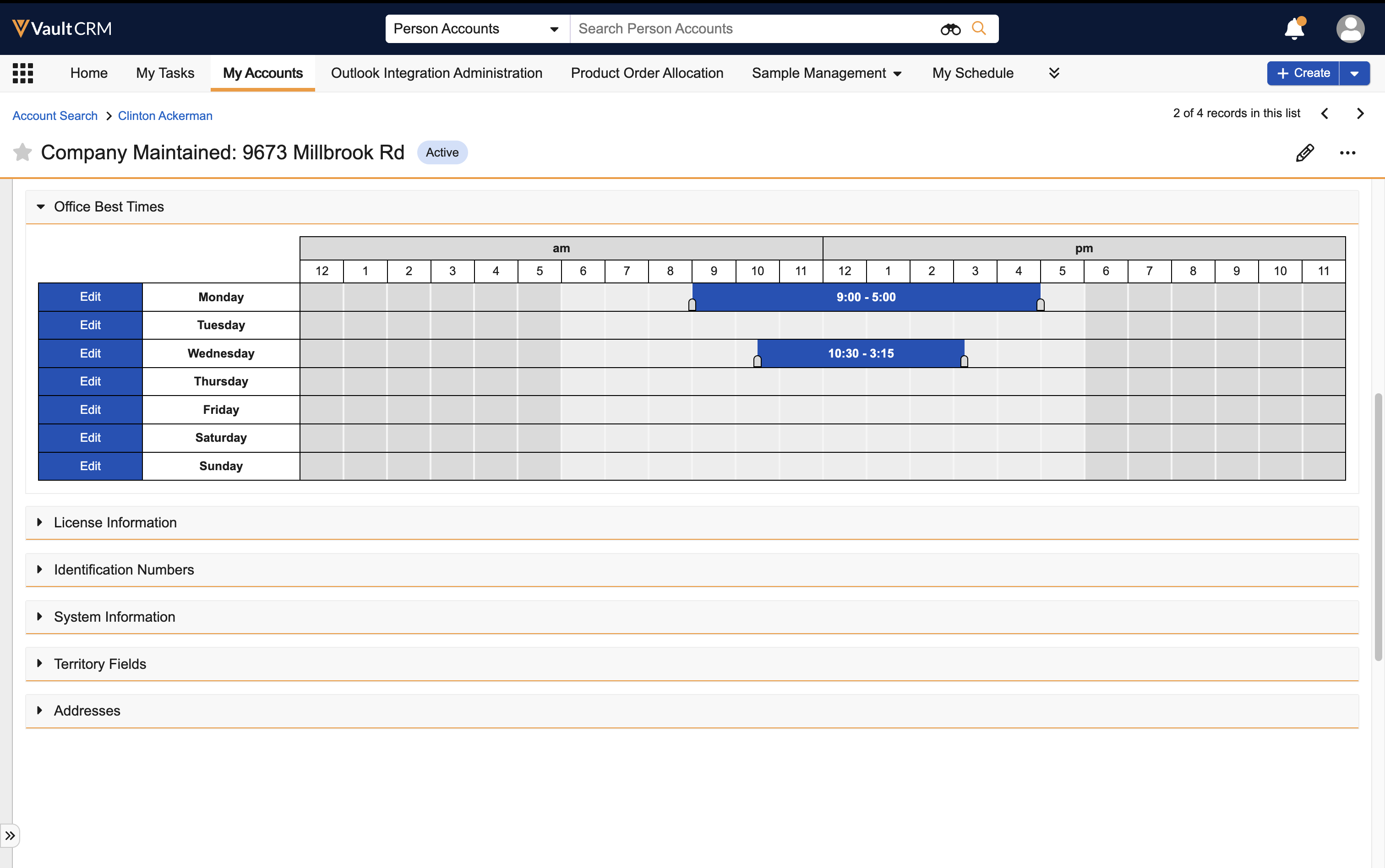Open the user profile avatar menu

(1350, 28)
